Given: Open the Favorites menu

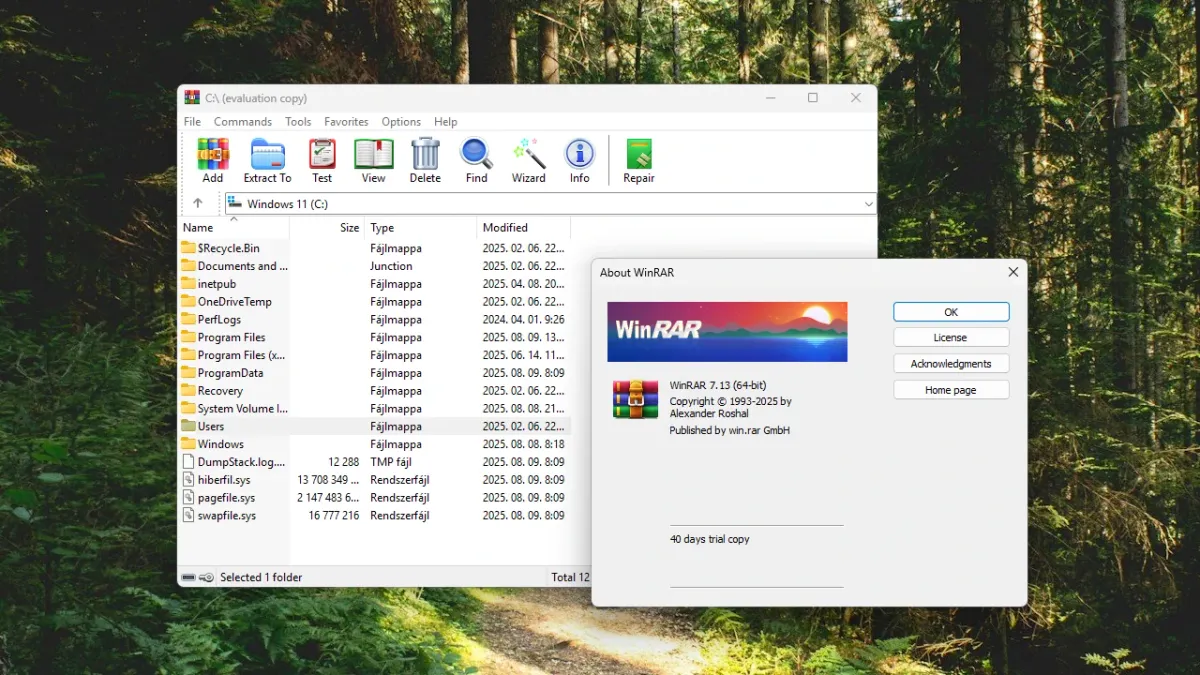Looking at the screenshot, I should (x=346, y=122).
